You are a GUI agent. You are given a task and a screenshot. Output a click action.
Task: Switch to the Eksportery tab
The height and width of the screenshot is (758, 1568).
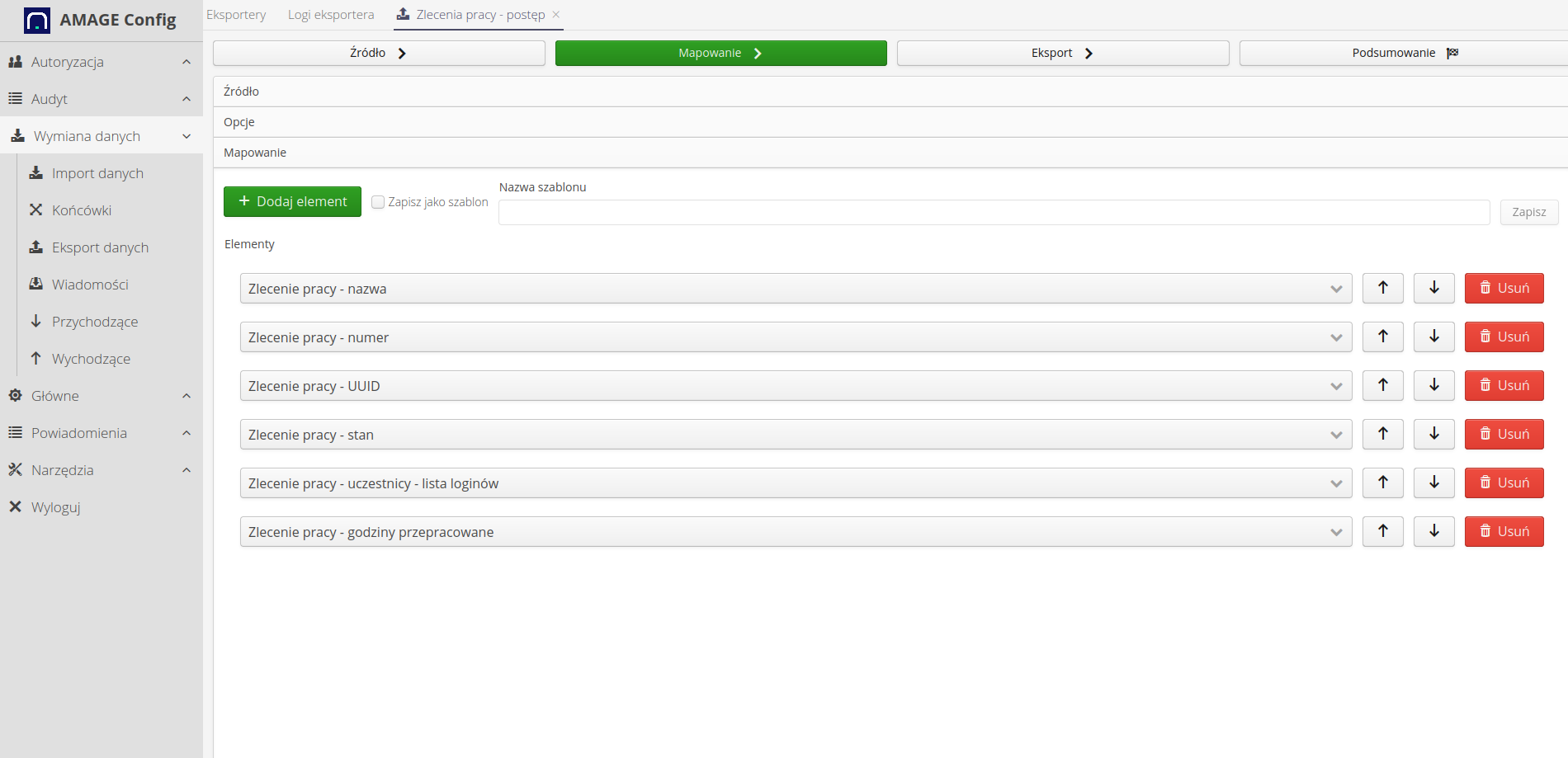236,15
